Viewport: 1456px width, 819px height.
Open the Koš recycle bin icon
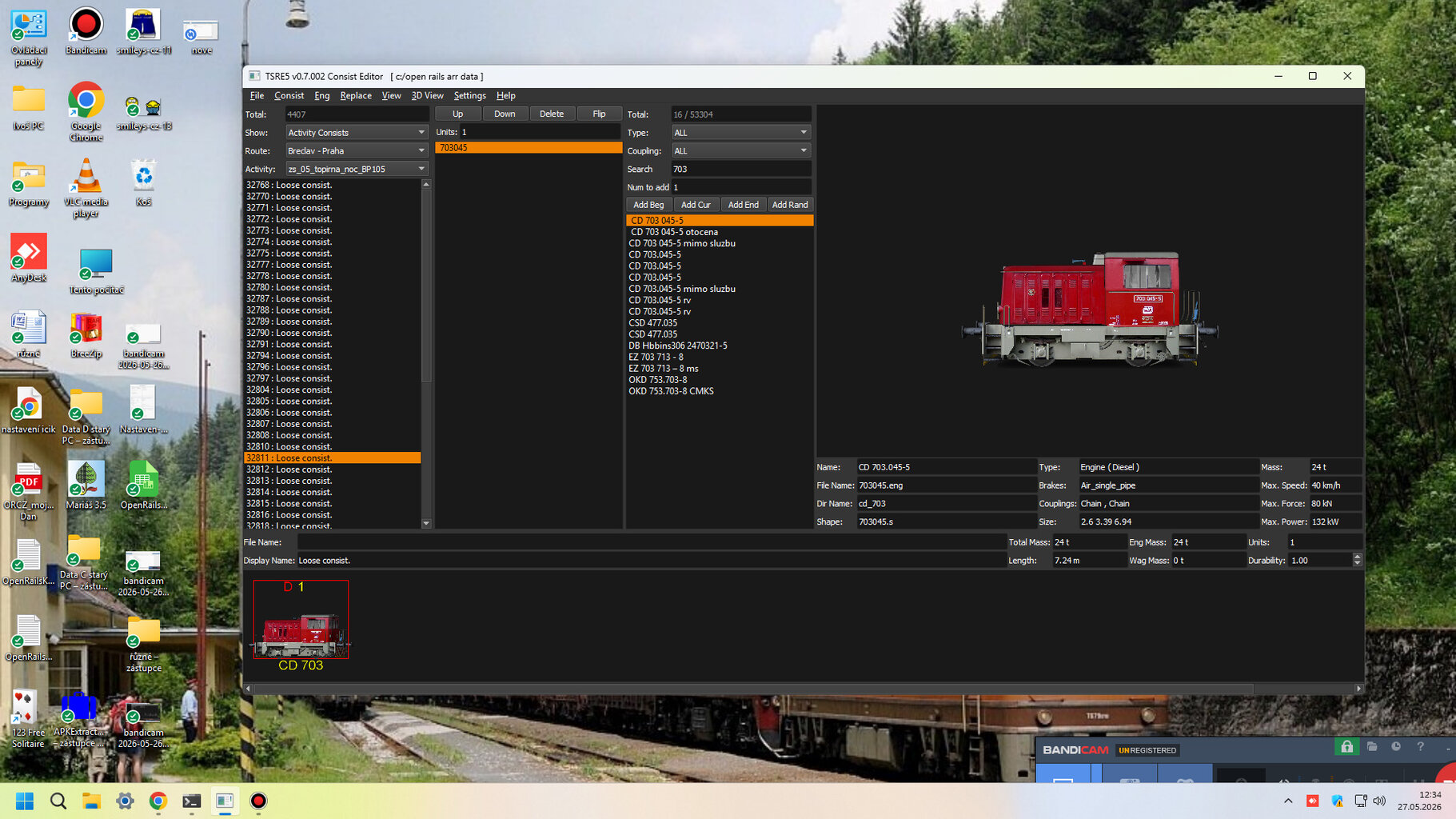[x=143, y=183]
